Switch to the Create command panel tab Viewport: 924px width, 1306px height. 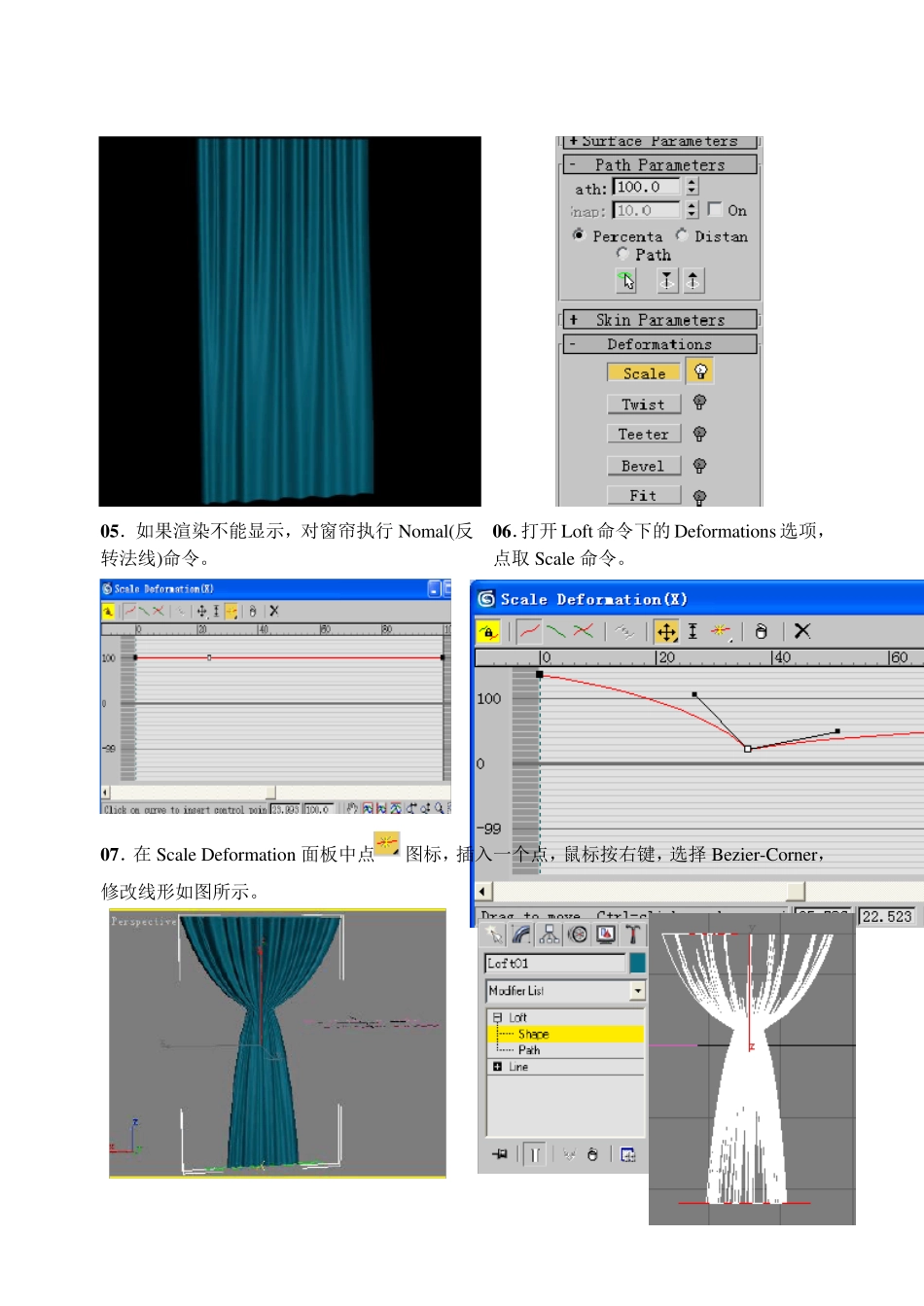pyautogui.click(x=494, y=935)
